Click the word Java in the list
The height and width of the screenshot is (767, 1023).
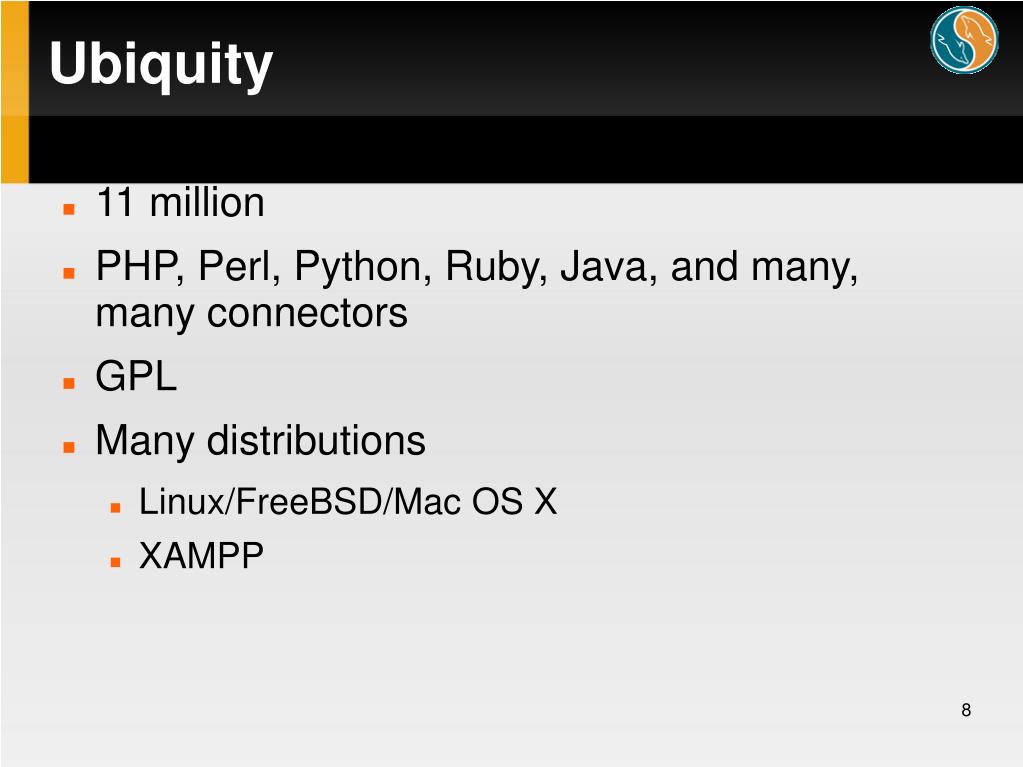[x=609, y=267]
